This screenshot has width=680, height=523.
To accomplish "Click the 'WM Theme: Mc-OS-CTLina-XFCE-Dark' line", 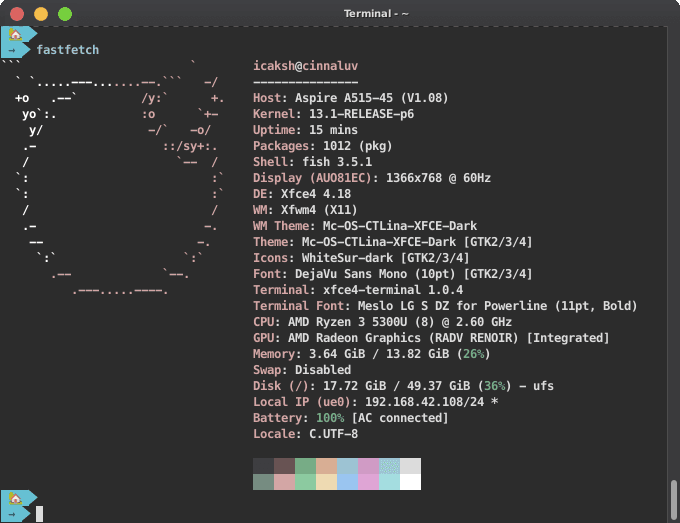I will 365,226.
